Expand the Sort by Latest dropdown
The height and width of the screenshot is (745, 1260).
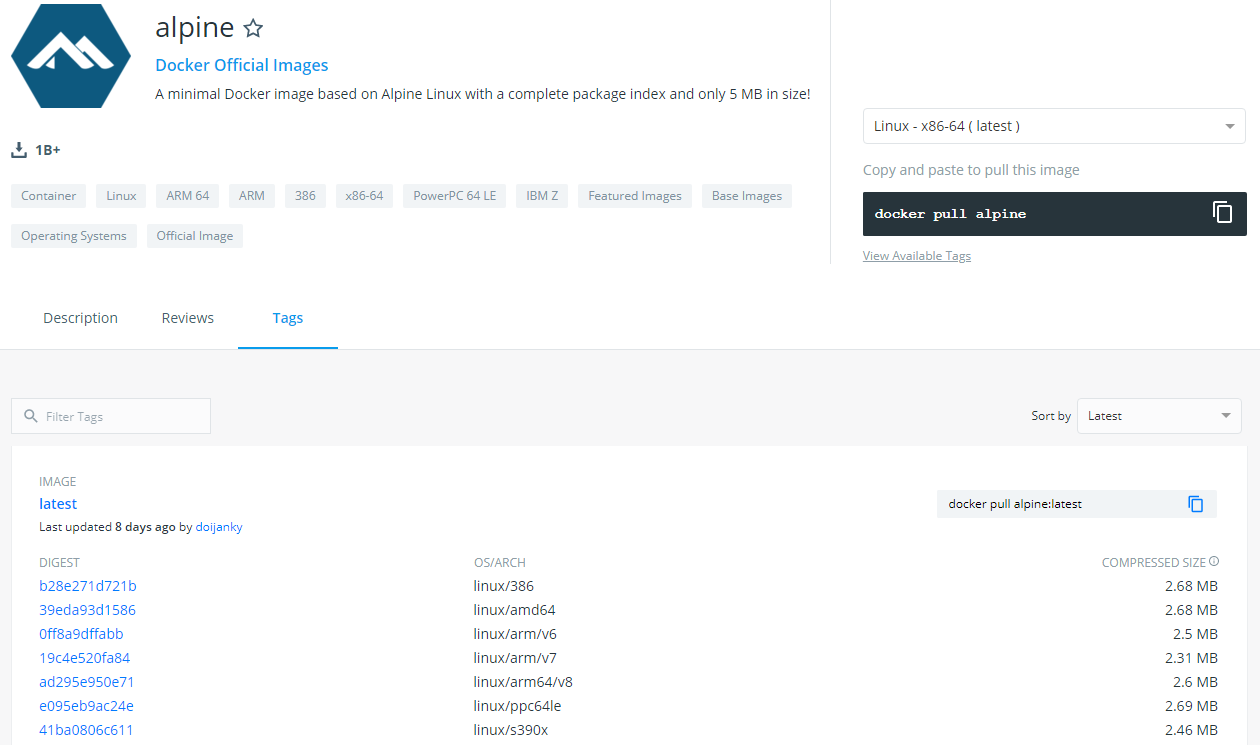1158,416
